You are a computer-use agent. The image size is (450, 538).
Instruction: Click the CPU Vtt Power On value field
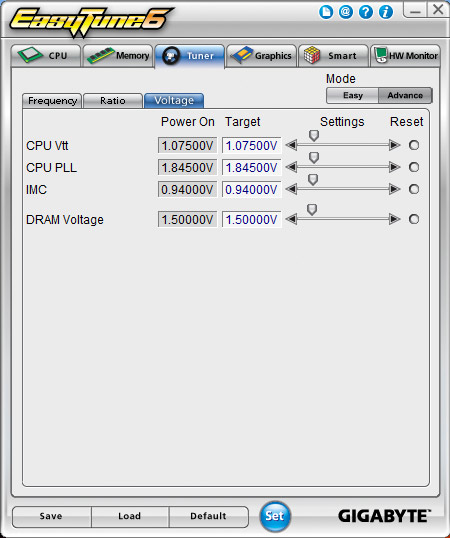click(188, 145)
